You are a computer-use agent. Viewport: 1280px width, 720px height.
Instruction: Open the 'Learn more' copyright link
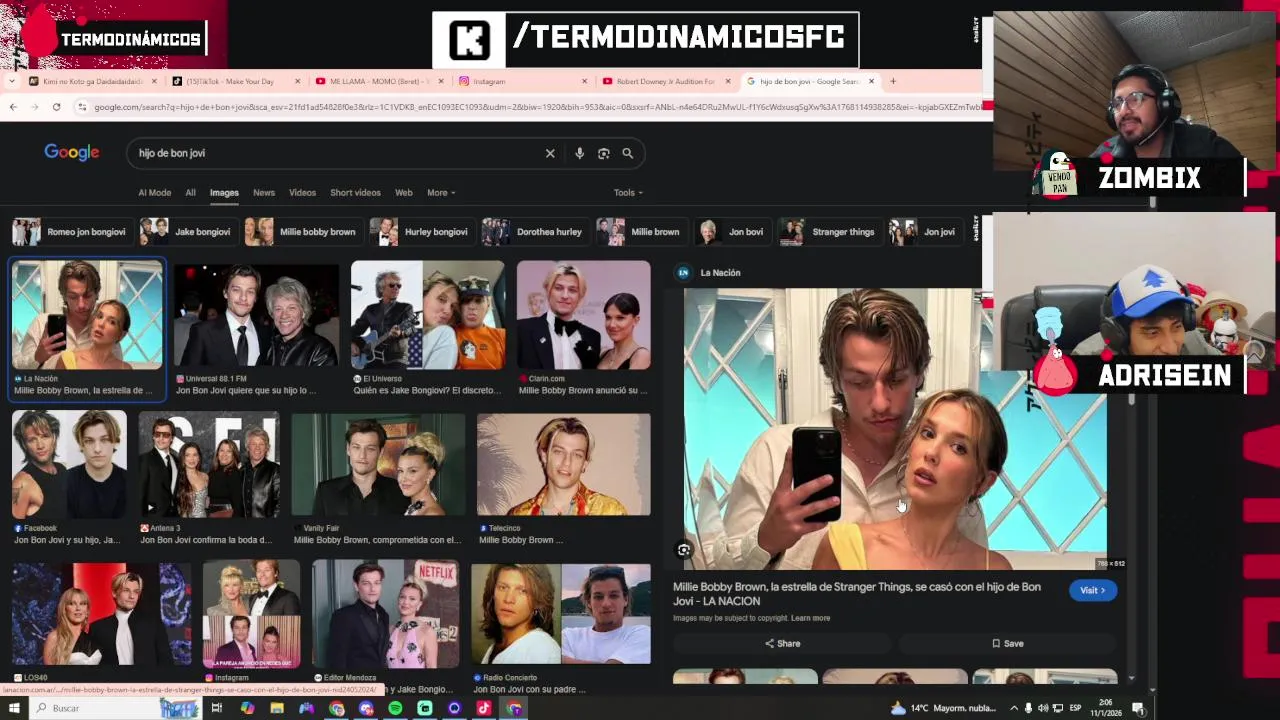point(810,618)
